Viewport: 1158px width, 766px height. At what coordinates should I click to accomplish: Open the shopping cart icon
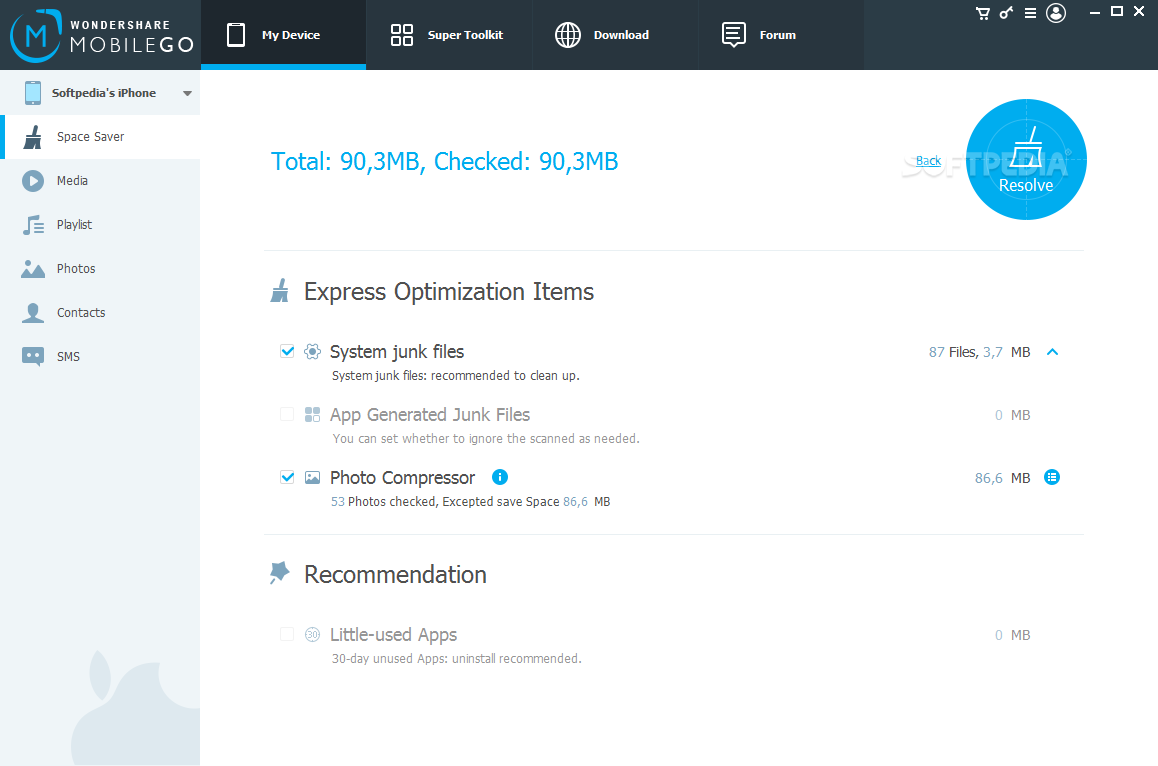click(x=982, y=13)
